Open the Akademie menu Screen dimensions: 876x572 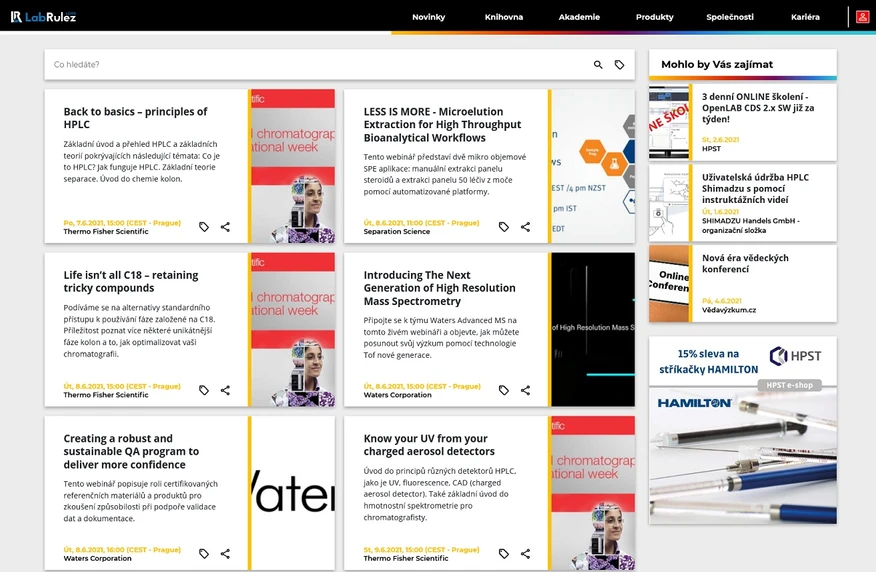pos(579,17)
